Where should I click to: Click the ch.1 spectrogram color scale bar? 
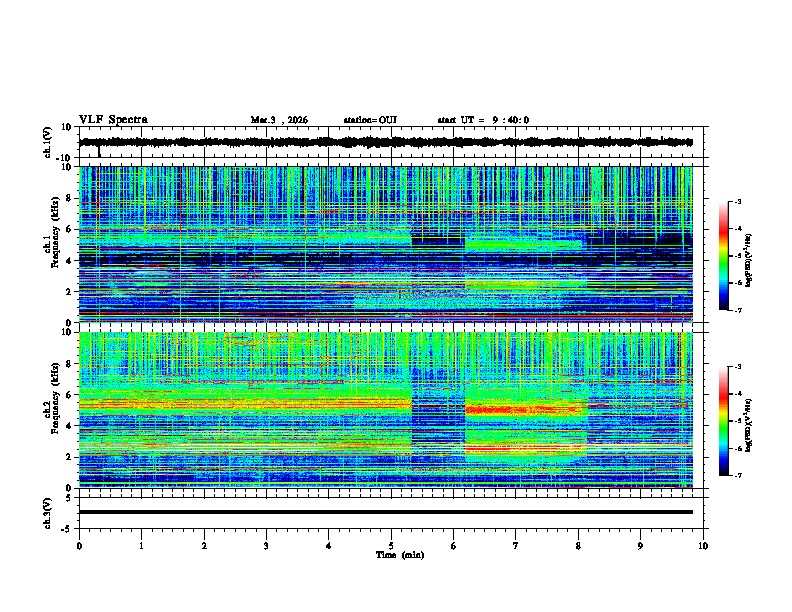point(724,256)
